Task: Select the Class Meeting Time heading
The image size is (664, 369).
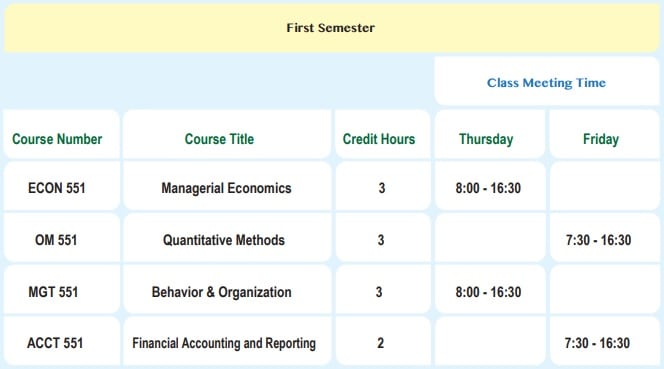Action: (546, 82)
